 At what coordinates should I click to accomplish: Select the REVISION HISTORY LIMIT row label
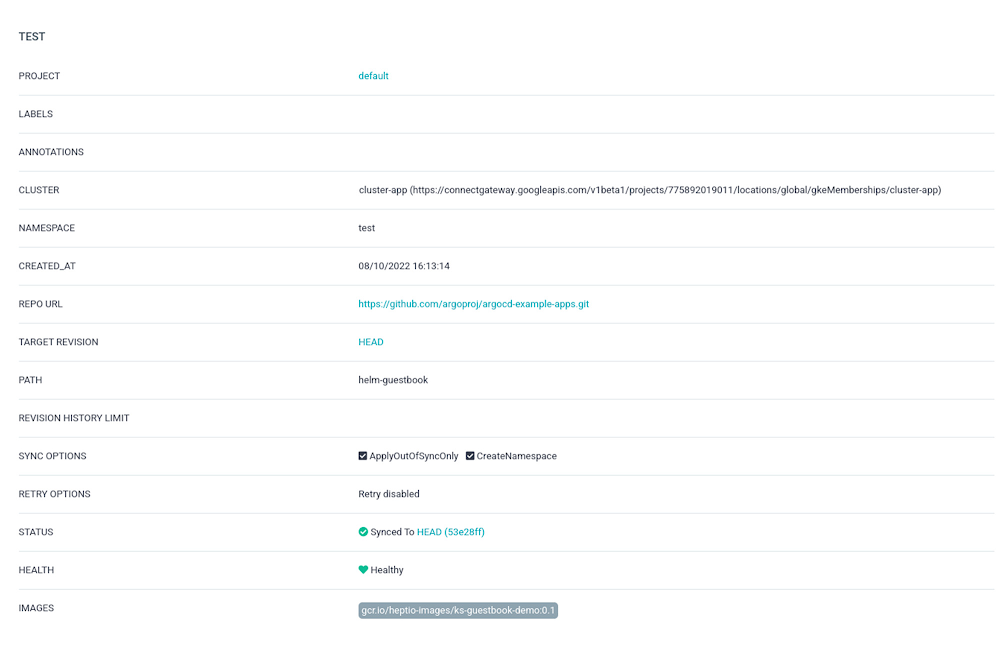click(x=74, y=418)
